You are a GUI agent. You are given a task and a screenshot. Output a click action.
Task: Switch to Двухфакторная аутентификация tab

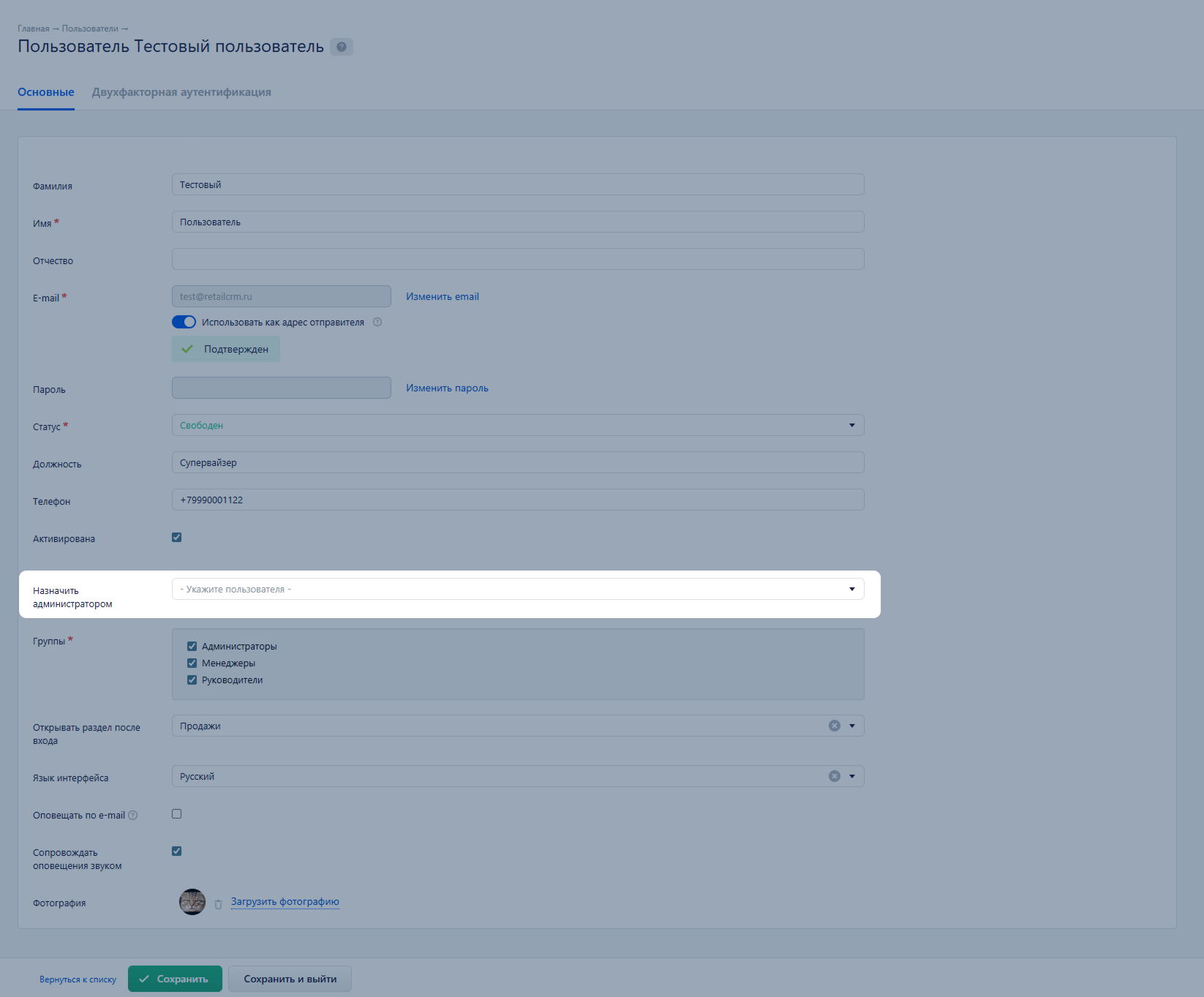[x=181, y=92]
